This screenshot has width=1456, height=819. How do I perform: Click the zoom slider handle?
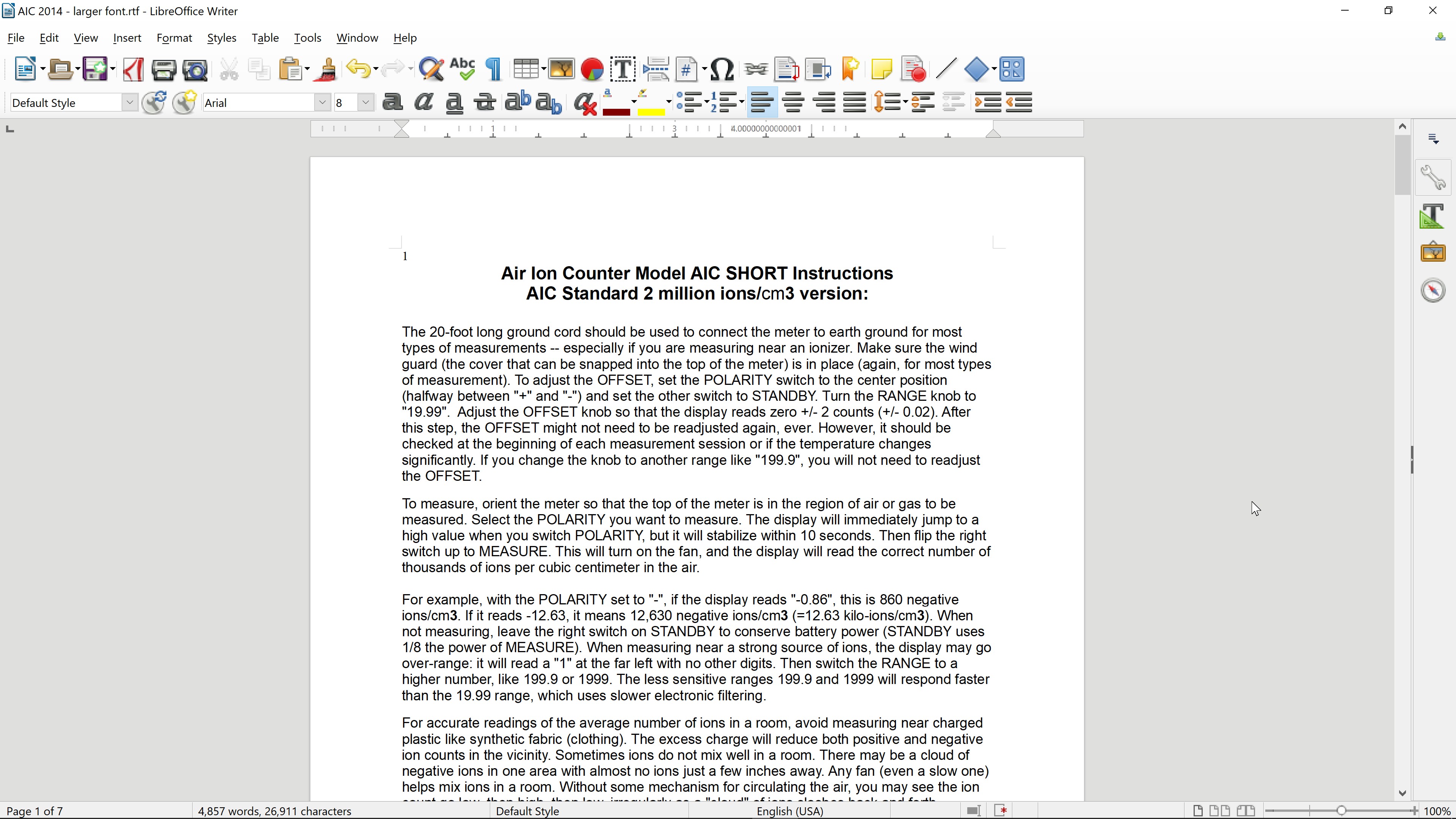point(1341,811)
